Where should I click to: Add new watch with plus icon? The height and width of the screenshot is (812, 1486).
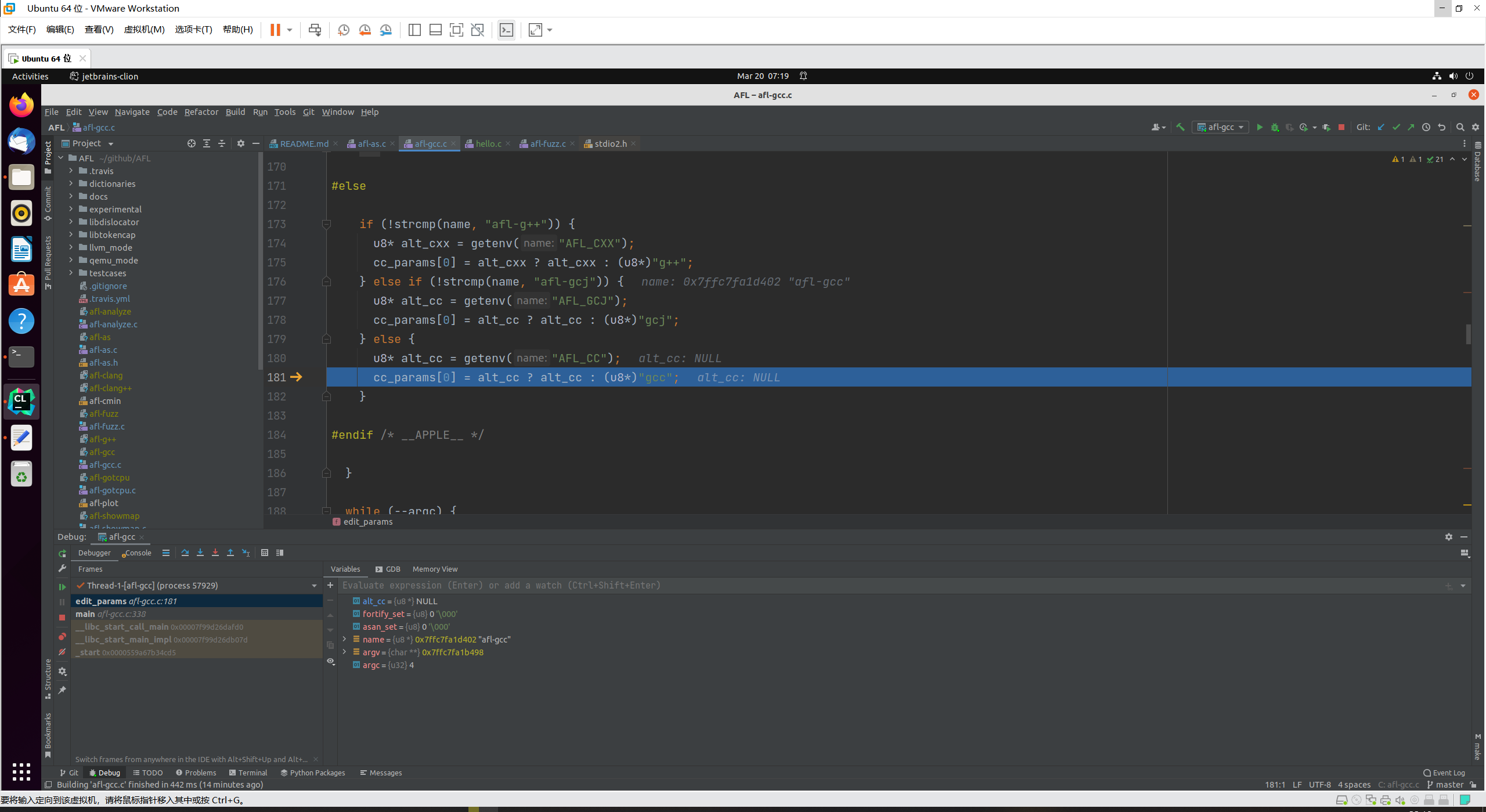(x=330, y=585)
